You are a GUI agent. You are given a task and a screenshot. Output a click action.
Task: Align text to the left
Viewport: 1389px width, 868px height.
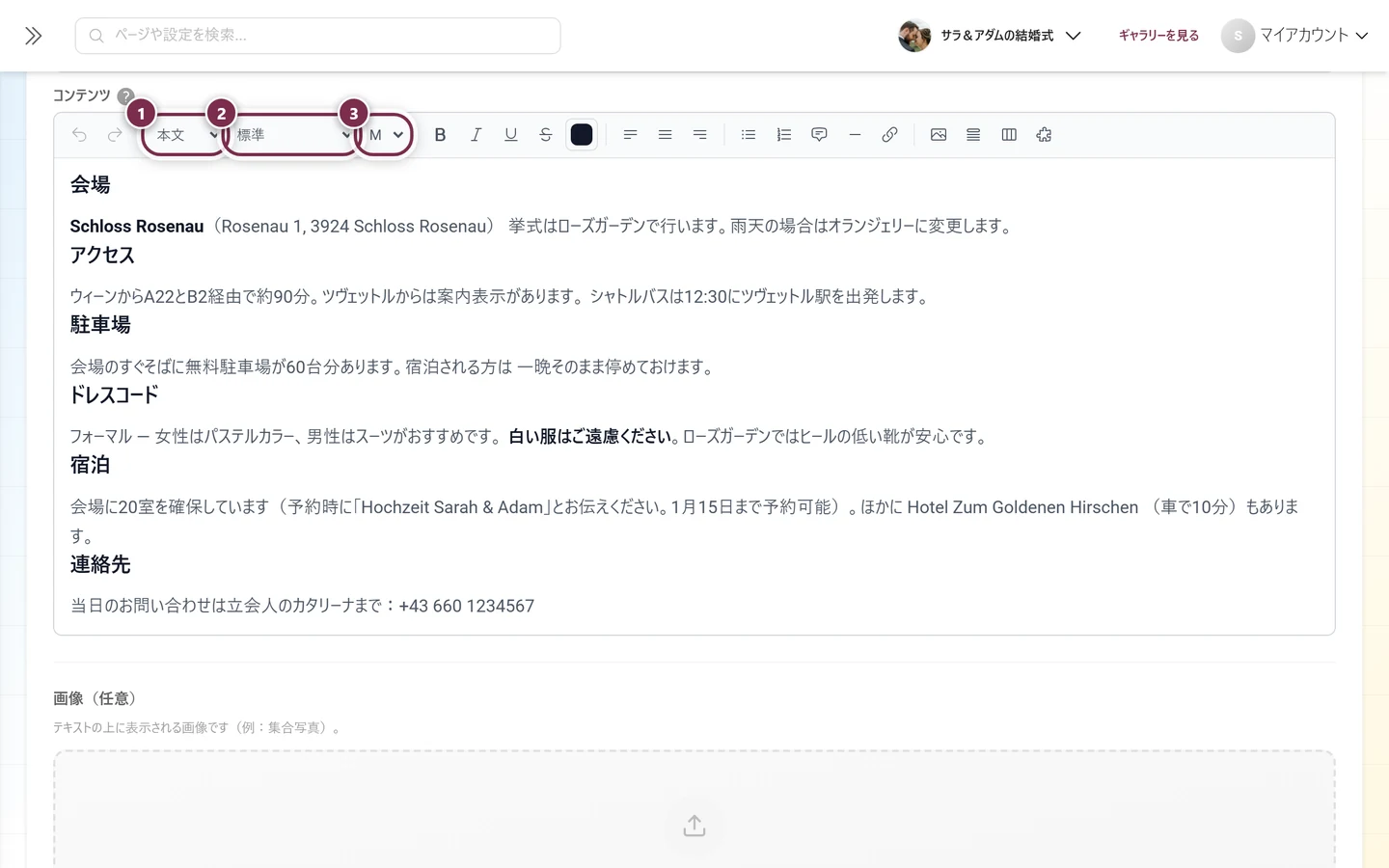coord(630,135)
